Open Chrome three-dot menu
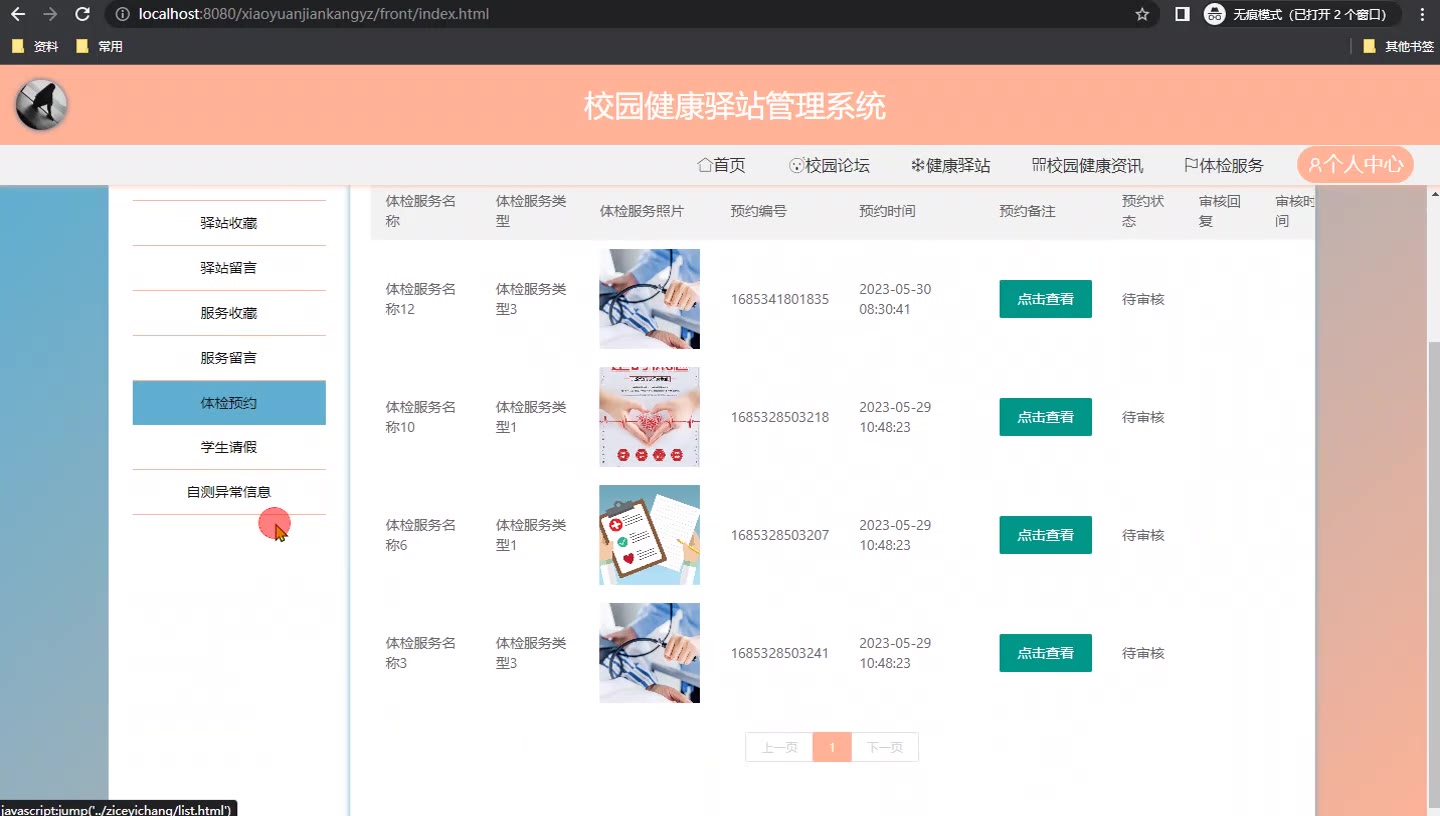Viewport: 1440px width, 816px height. point(1422,14)
